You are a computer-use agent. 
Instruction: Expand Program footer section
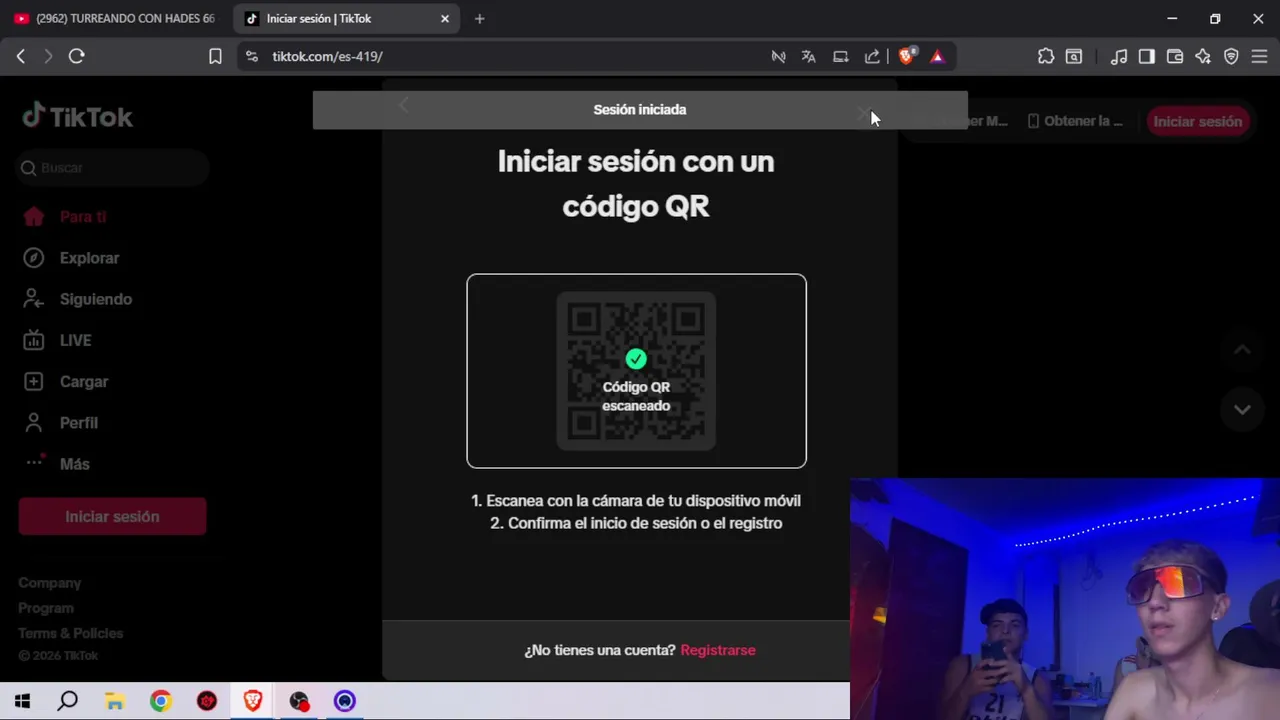click(x=46, y=608)
